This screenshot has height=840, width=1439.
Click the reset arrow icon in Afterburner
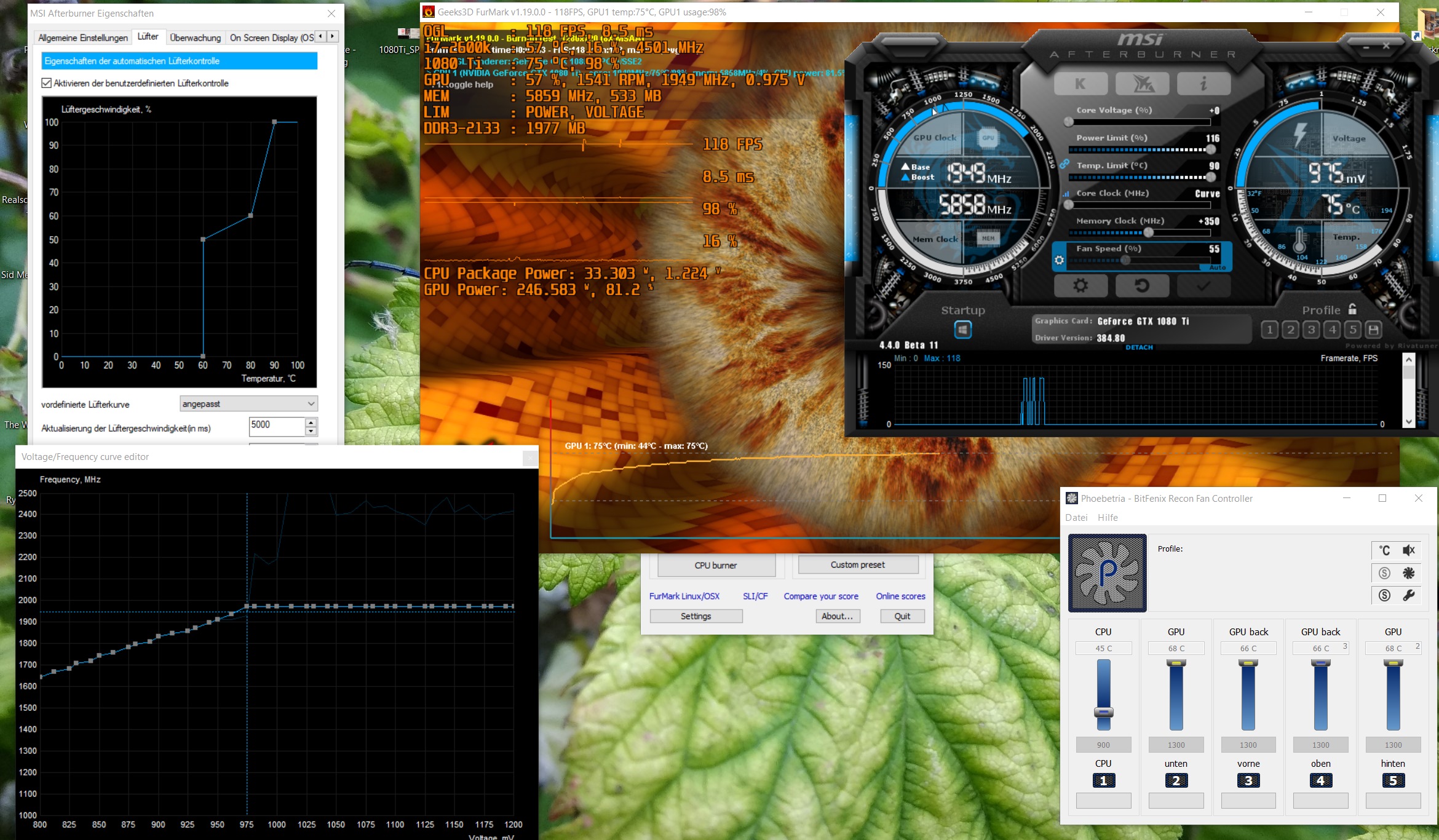1142,285
